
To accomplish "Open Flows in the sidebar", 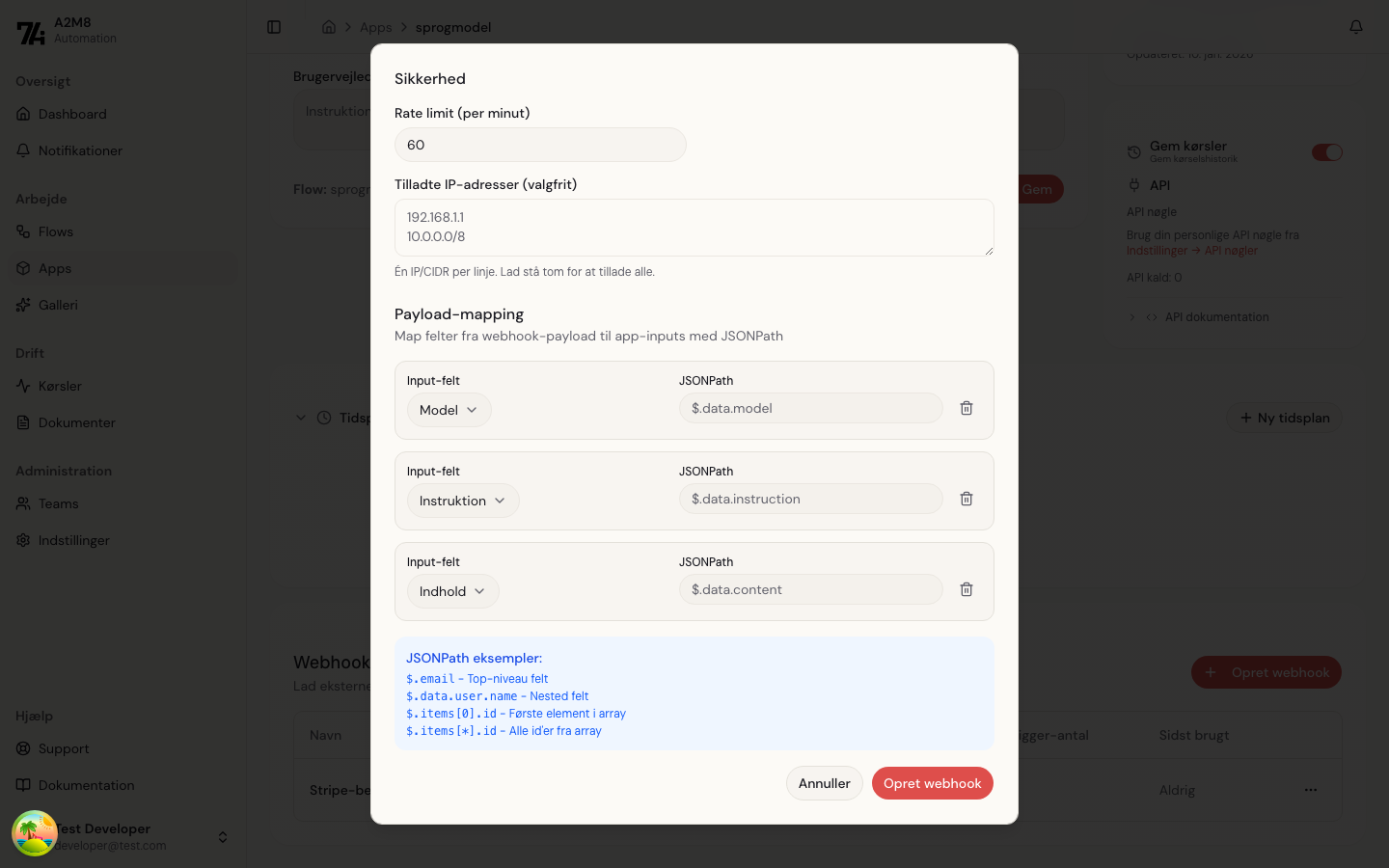I will (56, 231).
